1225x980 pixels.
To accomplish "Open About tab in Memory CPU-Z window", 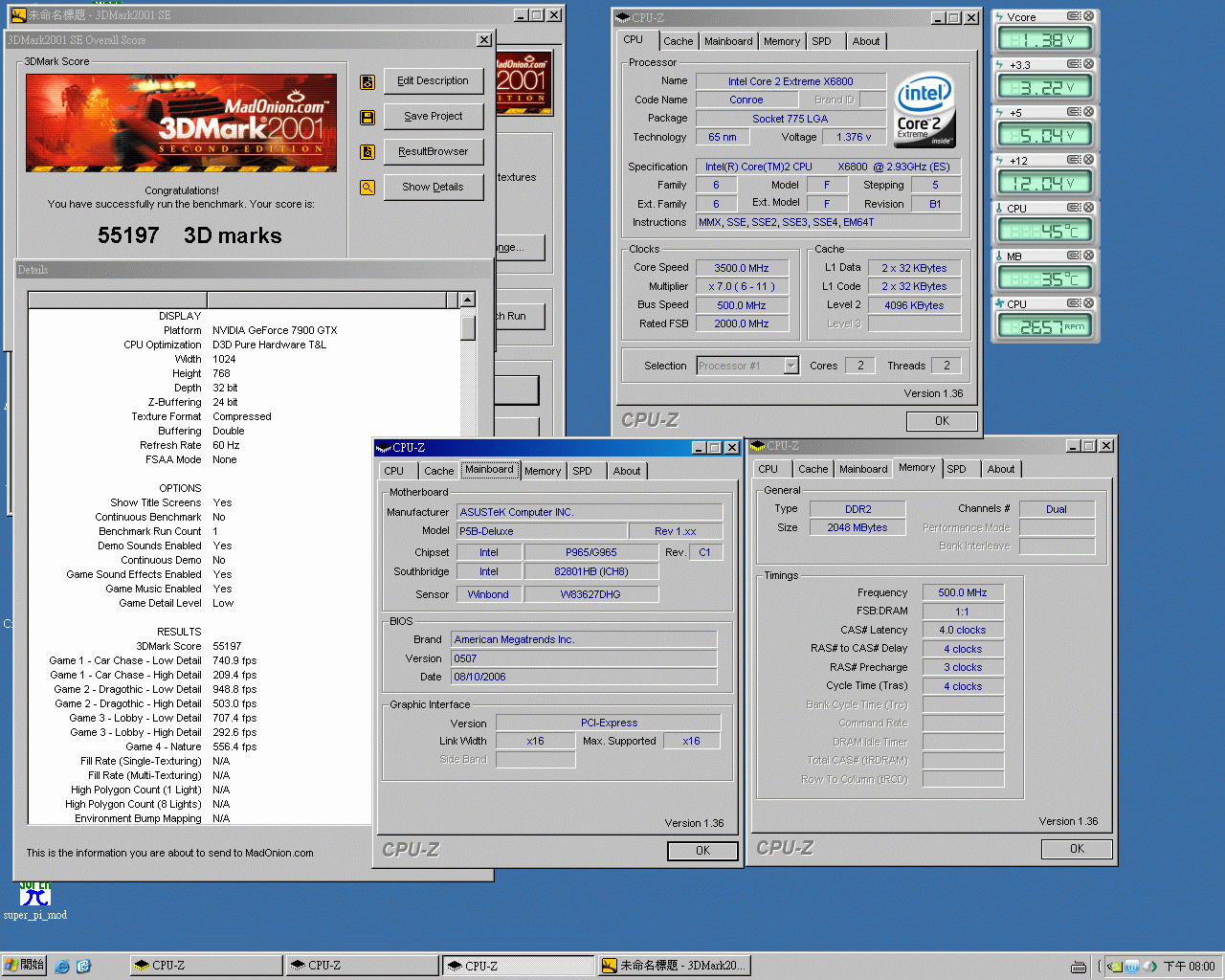I will [x=1001, y=469].
